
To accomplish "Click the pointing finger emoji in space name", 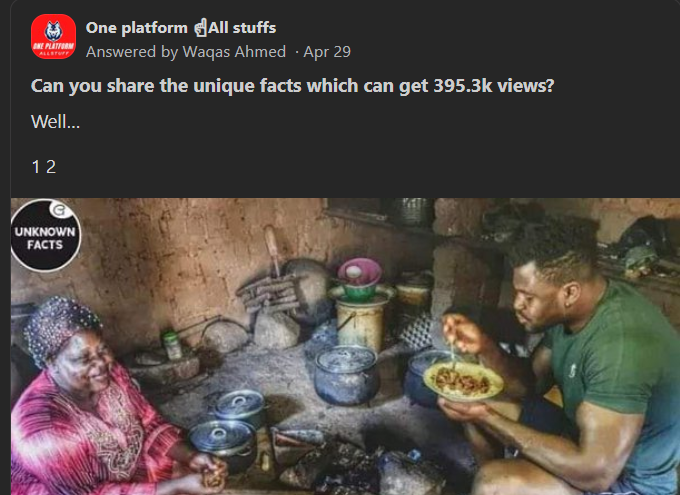I will pos(200,28).
